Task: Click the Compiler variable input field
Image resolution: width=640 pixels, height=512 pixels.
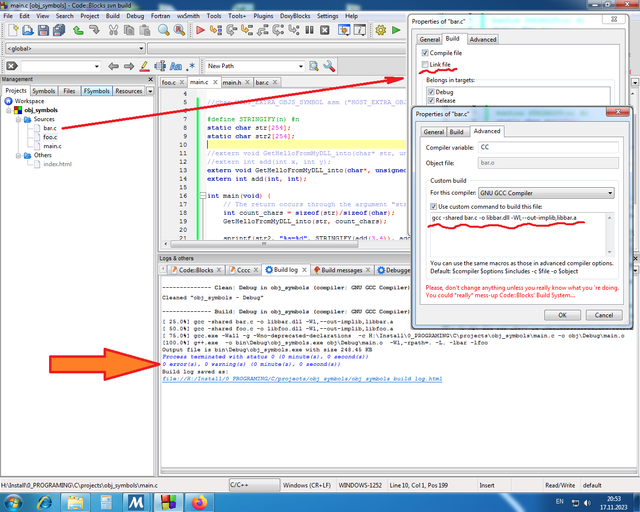Action: point(548,147)
